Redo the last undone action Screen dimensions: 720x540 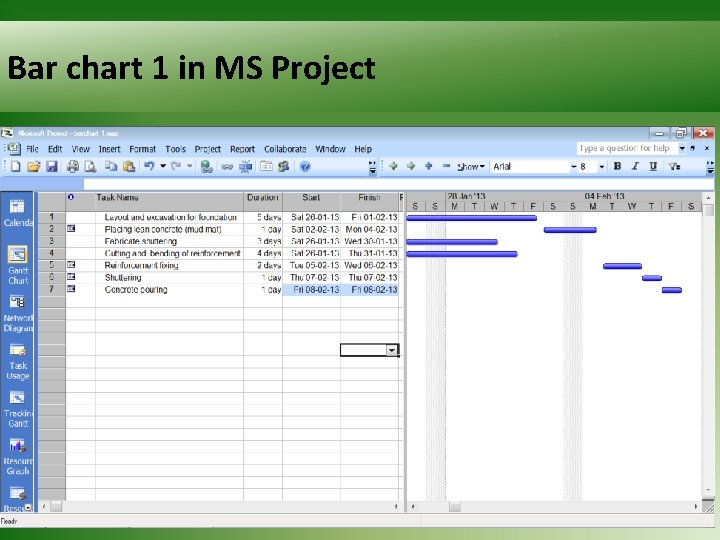tap(176, 166)
